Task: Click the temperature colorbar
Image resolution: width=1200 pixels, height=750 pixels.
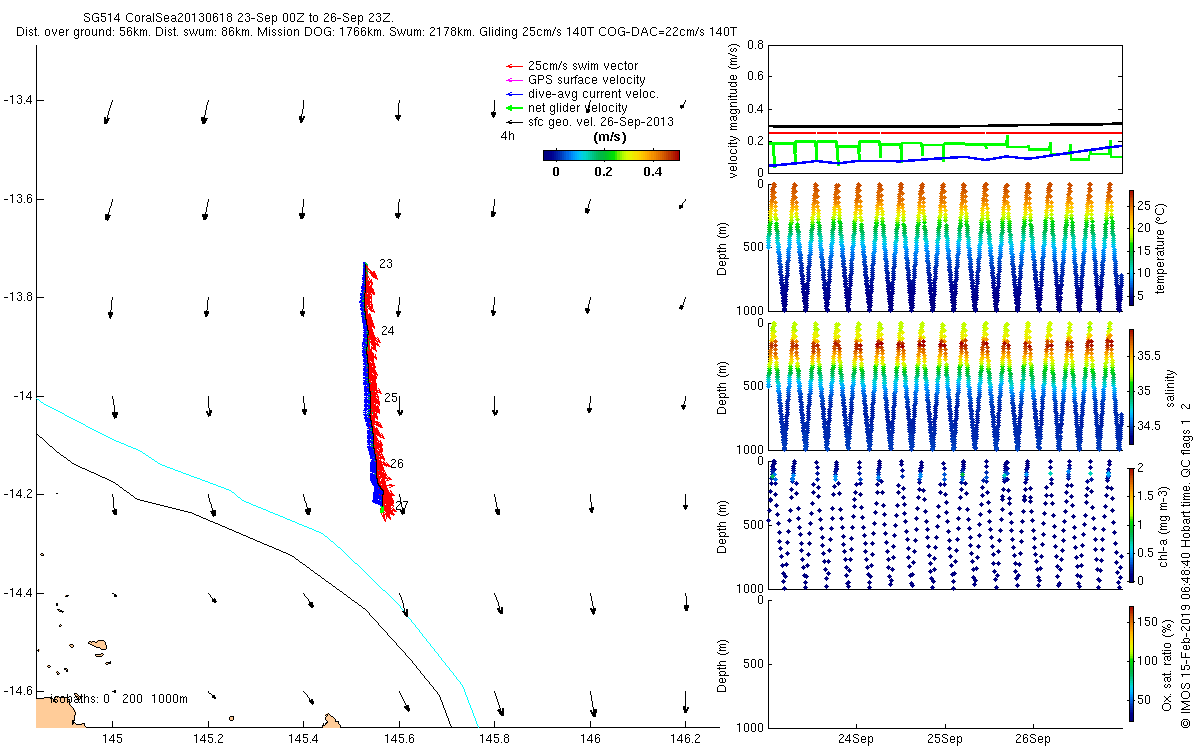Action: pos(1131,246)
